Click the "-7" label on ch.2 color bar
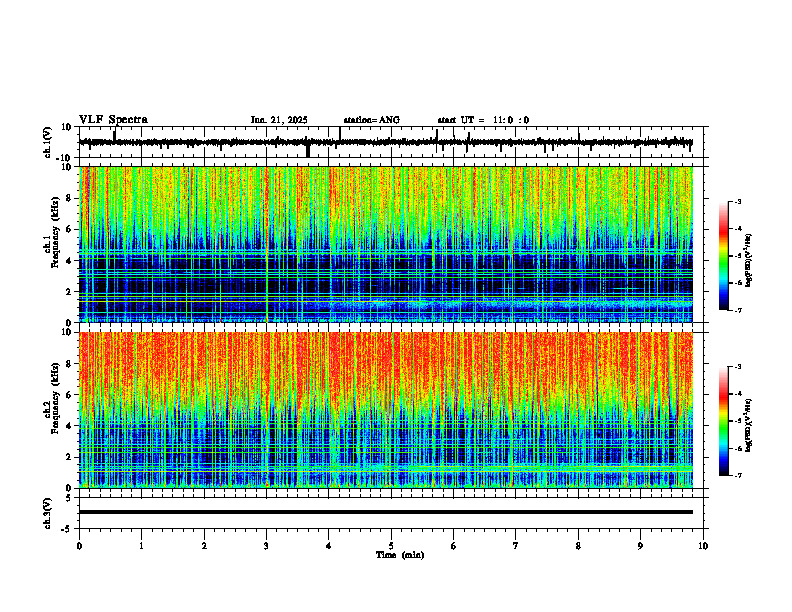 click(738, 475)
